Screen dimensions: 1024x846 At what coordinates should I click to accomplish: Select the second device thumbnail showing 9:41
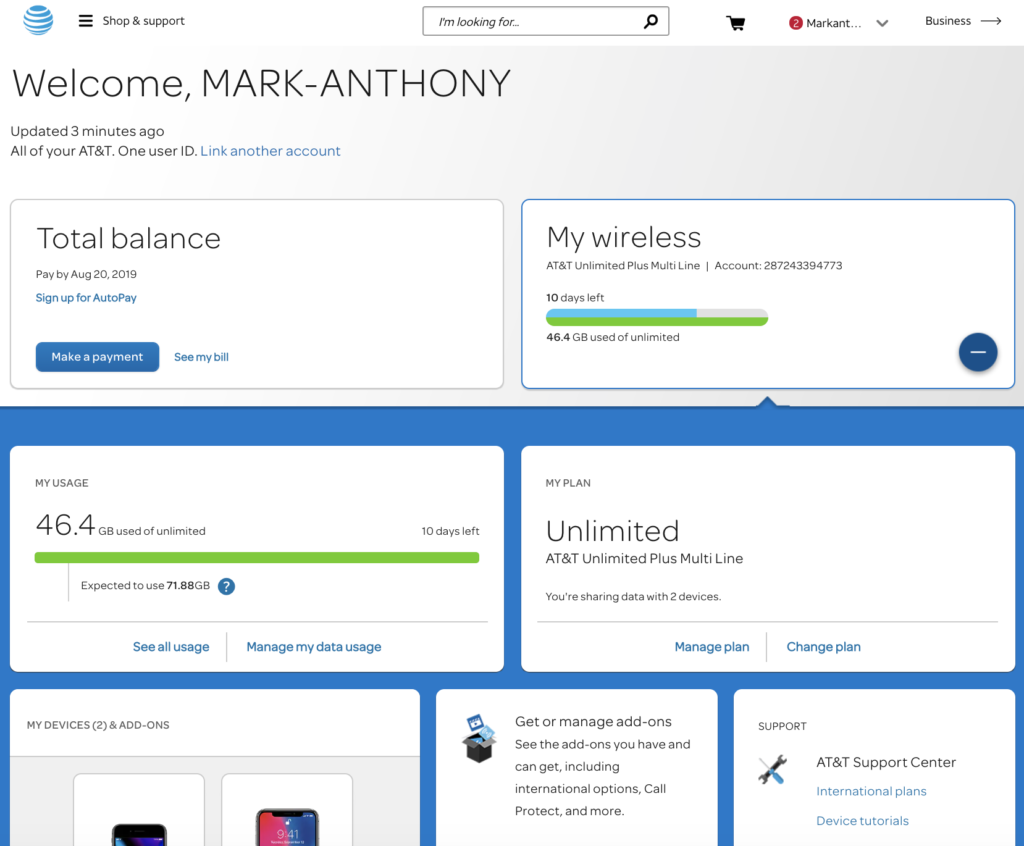click(287, 810)
